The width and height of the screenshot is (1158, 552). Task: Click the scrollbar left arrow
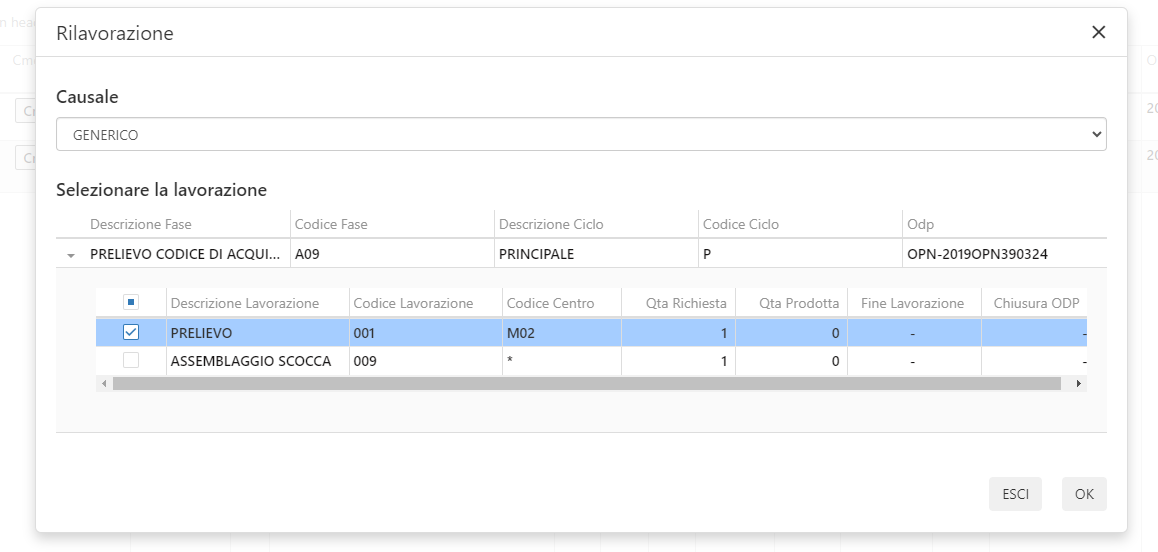point(104,384)
